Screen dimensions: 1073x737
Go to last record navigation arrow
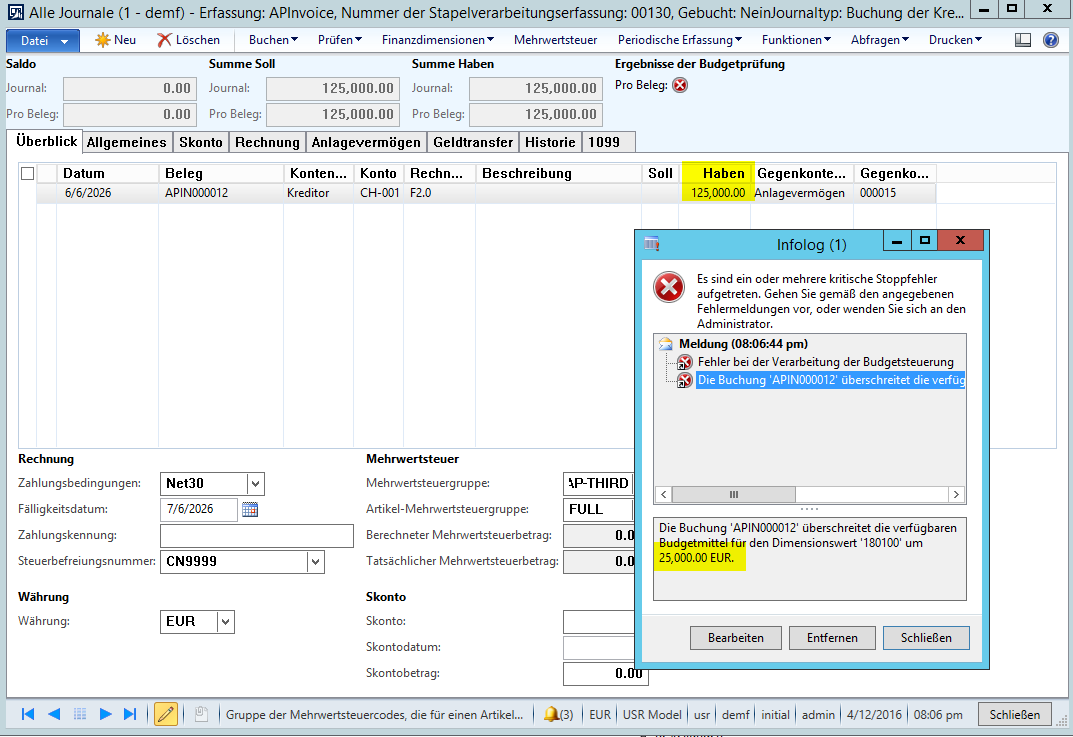pos(130,714)
